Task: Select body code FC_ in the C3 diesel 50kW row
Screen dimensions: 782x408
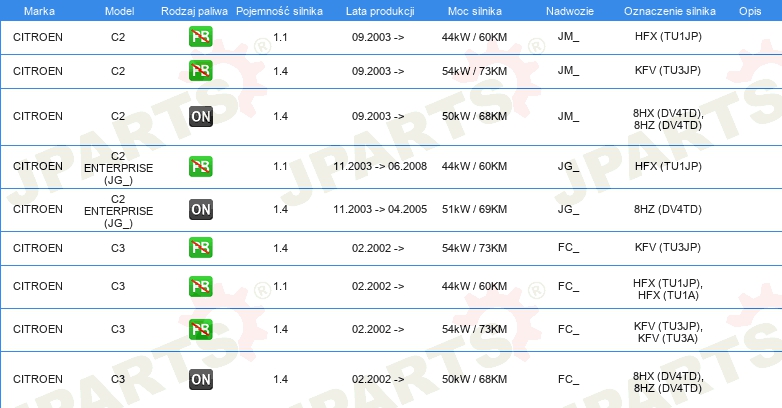Action: (569, 379)
